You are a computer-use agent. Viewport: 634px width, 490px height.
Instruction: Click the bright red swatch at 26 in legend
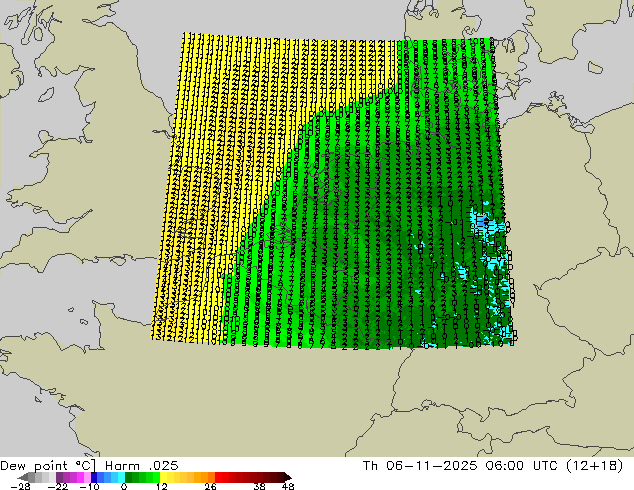tap(218, 477)
